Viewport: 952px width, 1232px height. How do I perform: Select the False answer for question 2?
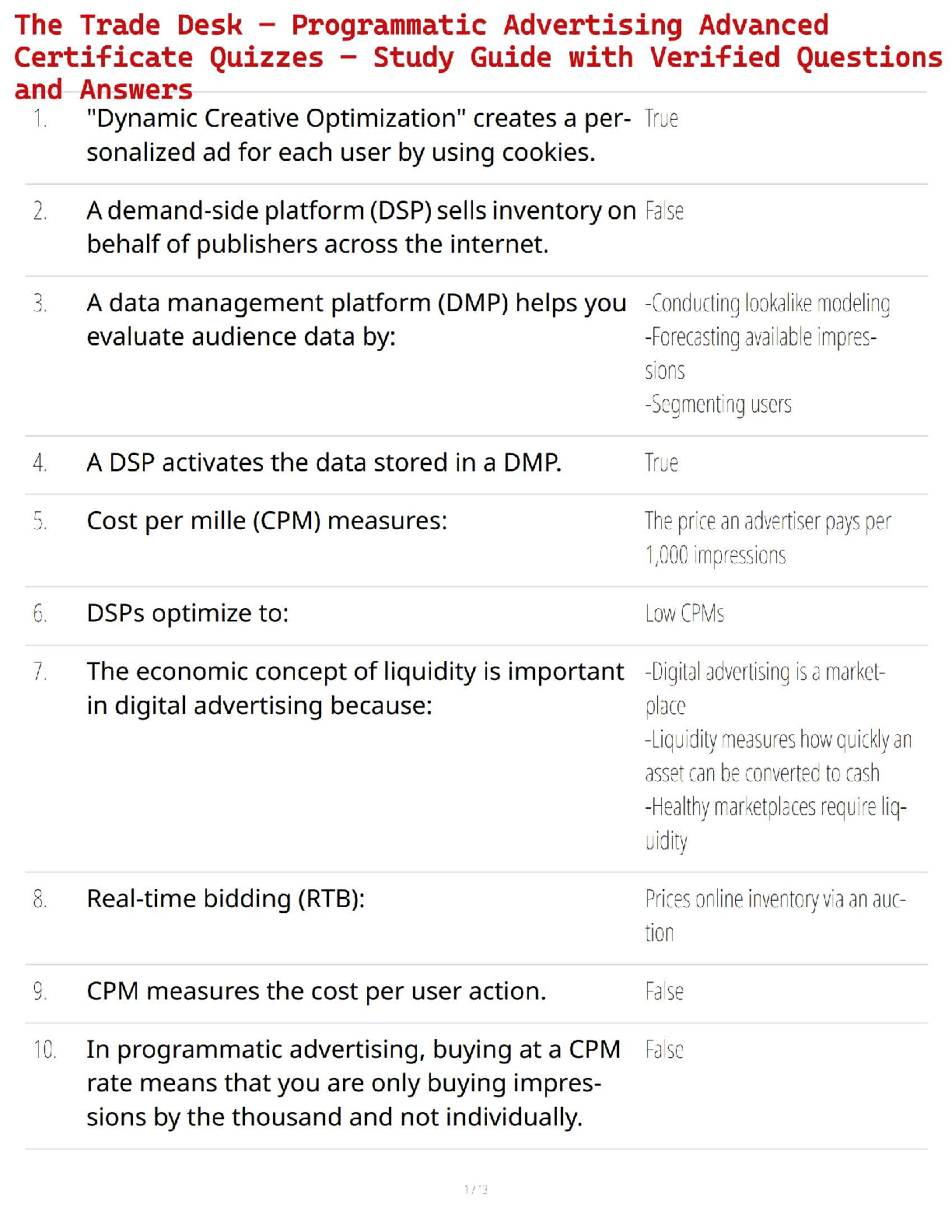point(664,212)
